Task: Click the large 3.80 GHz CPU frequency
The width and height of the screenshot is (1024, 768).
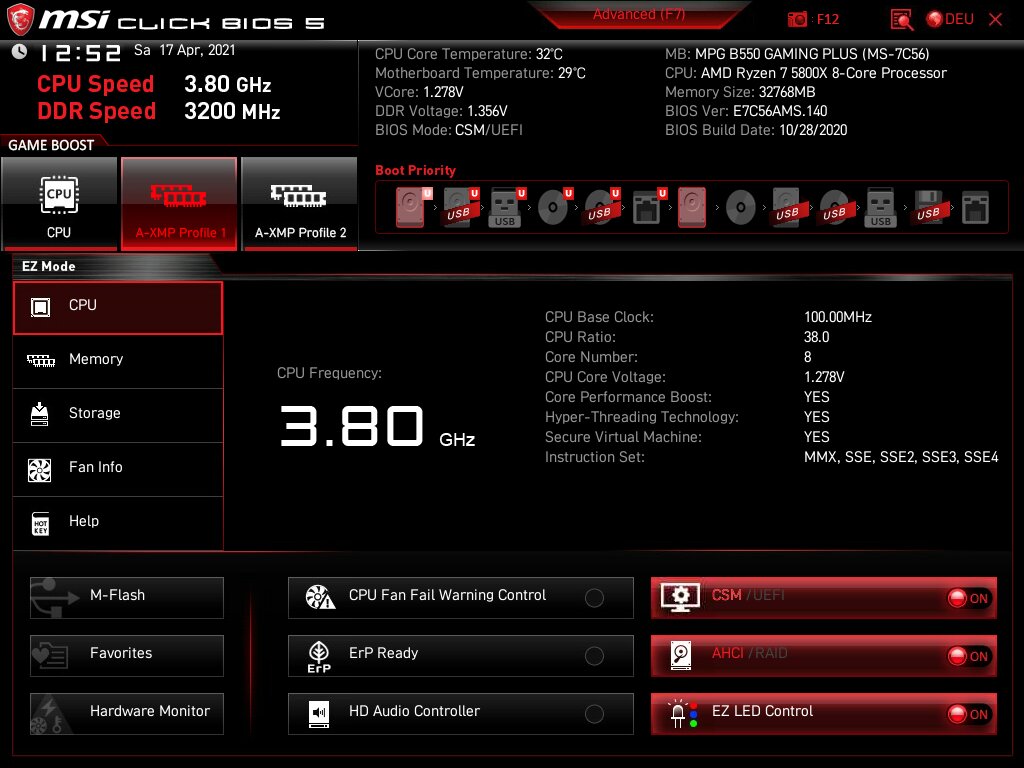Action: click(x=377, y=426)
